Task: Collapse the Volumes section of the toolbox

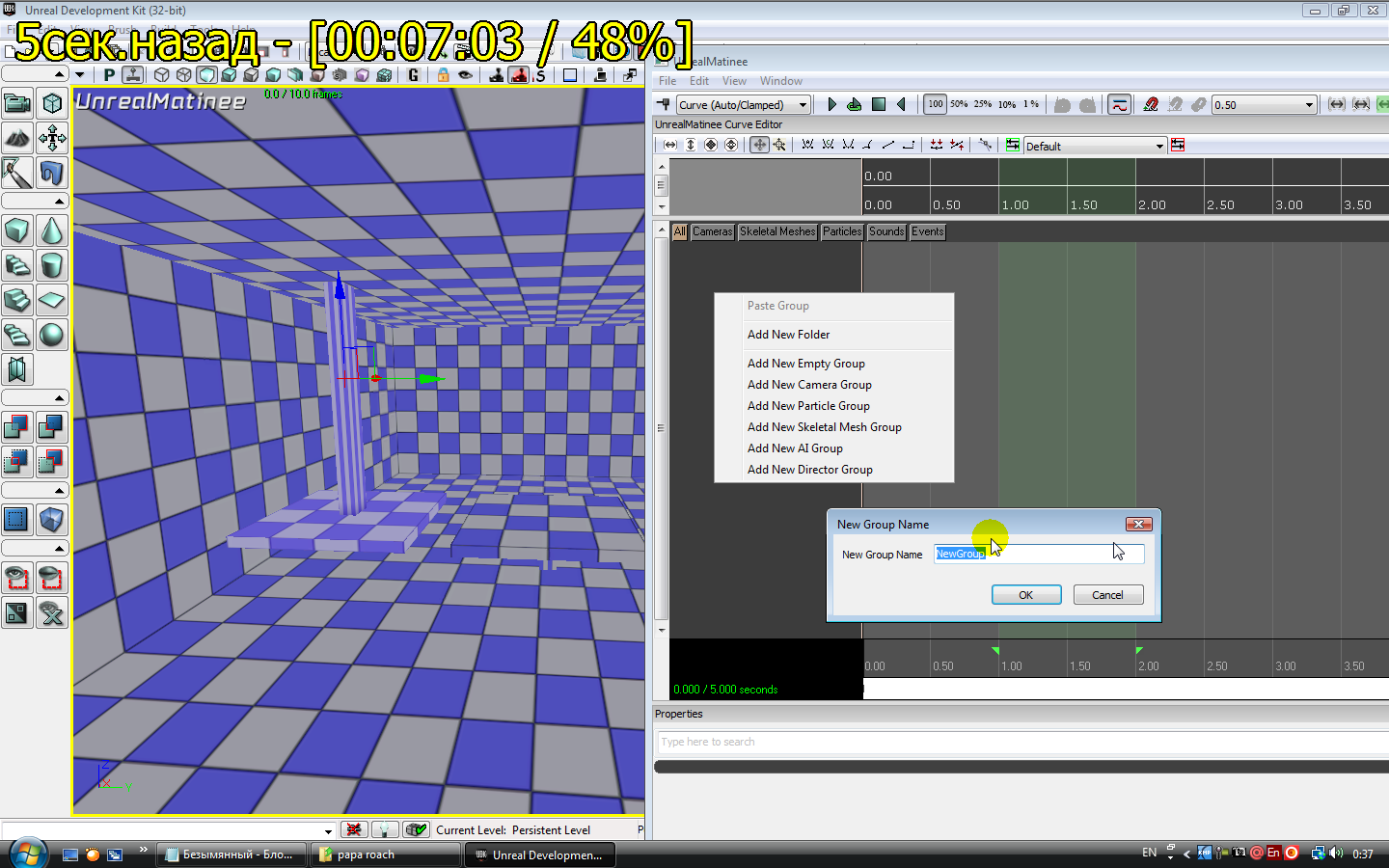Action: [x=35, y=490]
